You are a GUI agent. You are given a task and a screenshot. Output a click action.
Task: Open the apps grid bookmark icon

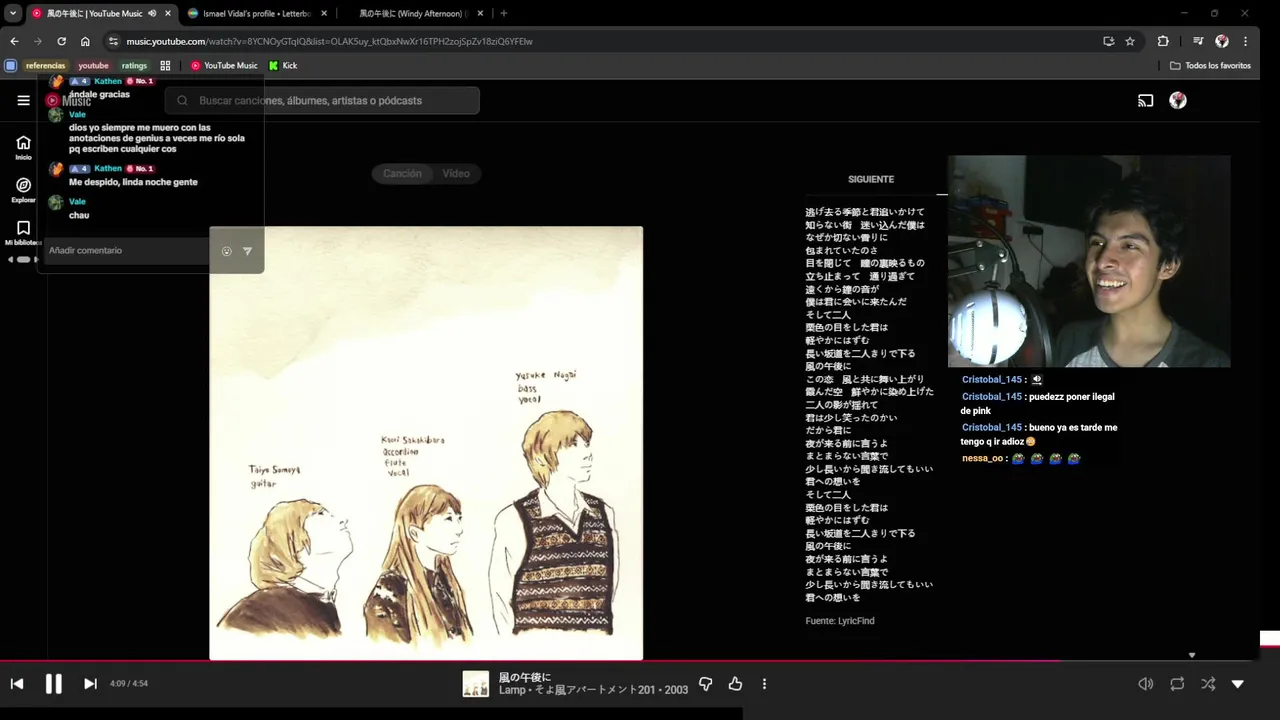coord(165,66)
